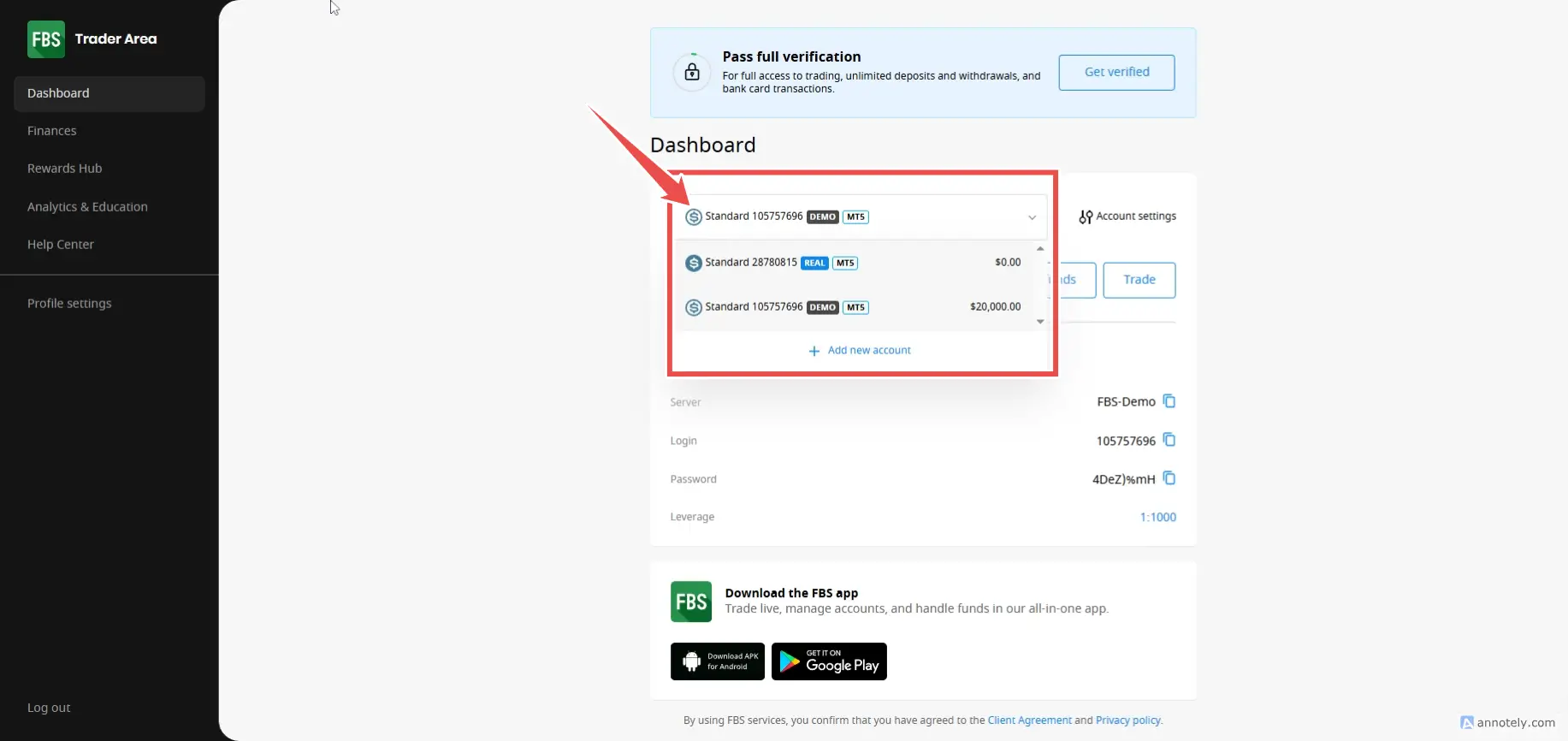Click the Download APK for Android badge

coord(717,661)
